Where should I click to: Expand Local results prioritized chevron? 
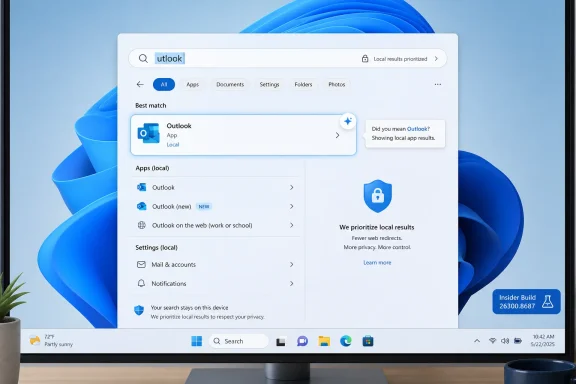pyautogui.click(x=436, y=59)
